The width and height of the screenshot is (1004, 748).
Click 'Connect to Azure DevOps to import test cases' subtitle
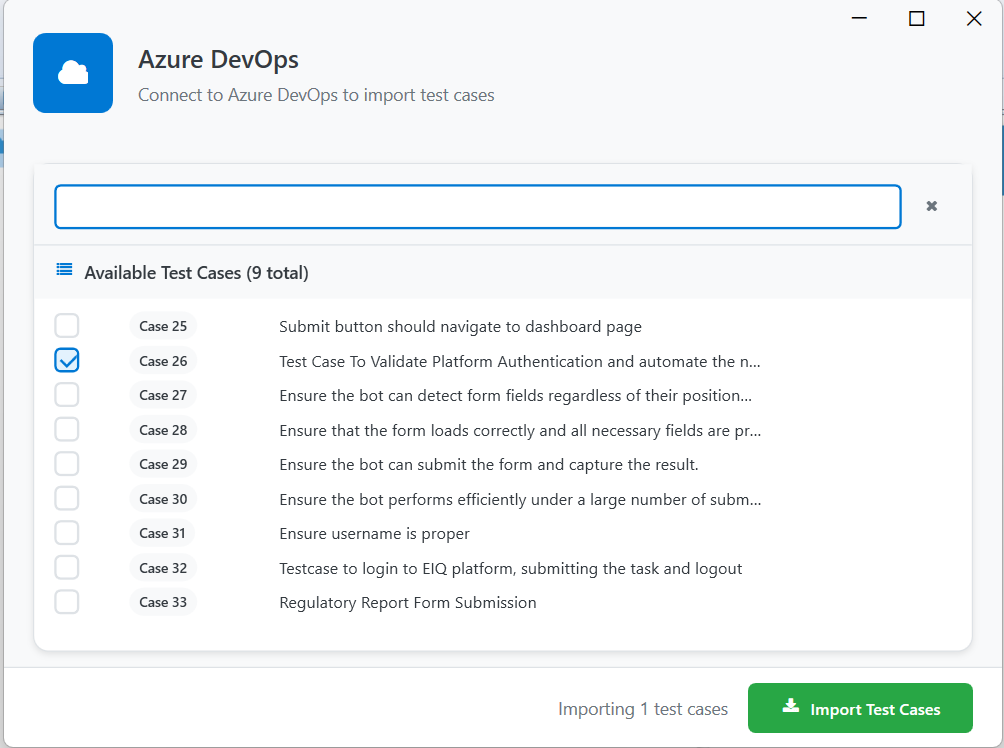pos(316,95)
